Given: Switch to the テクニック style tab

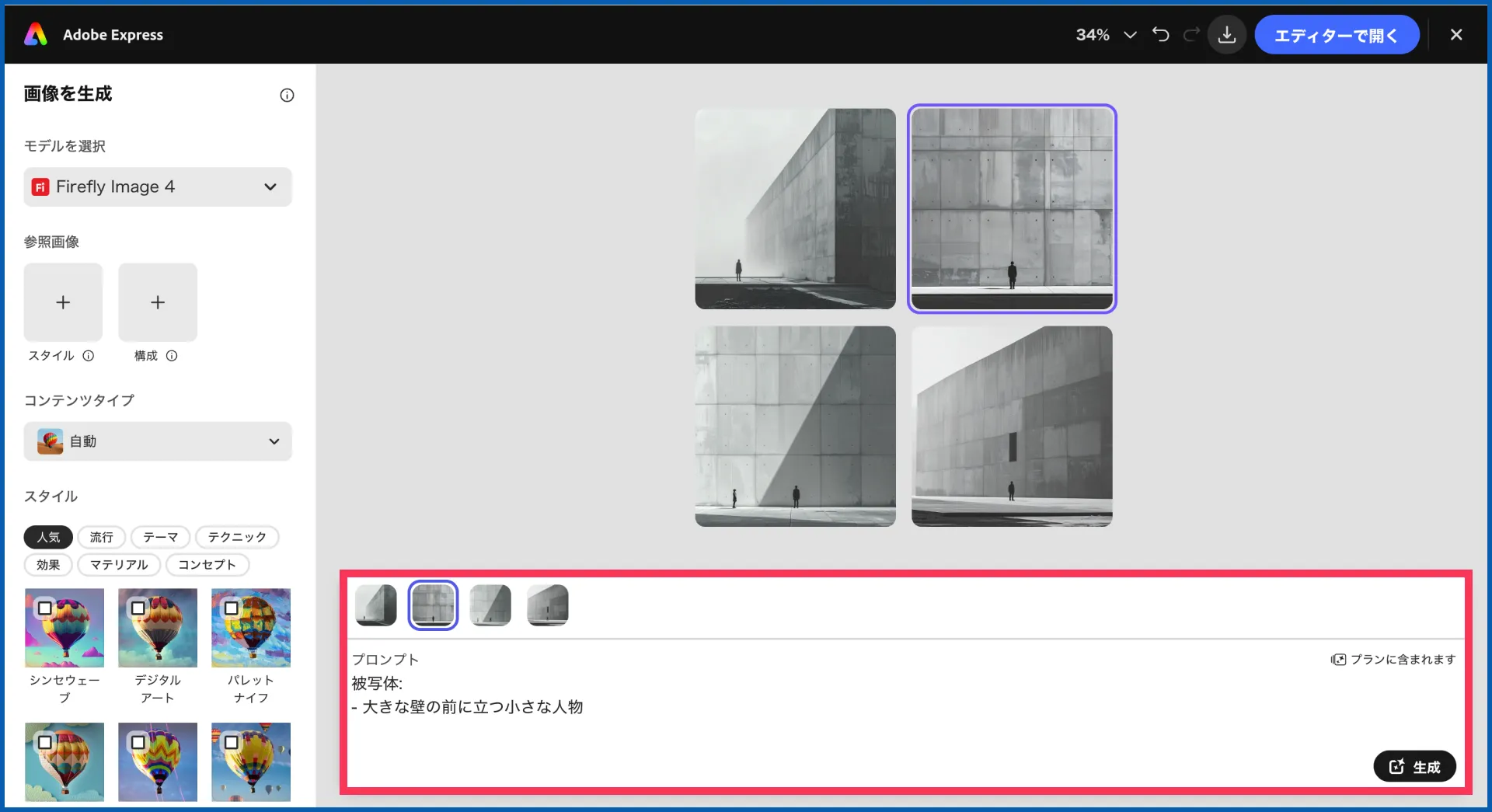Looking at the screenshot, I should tap(237, 537).
